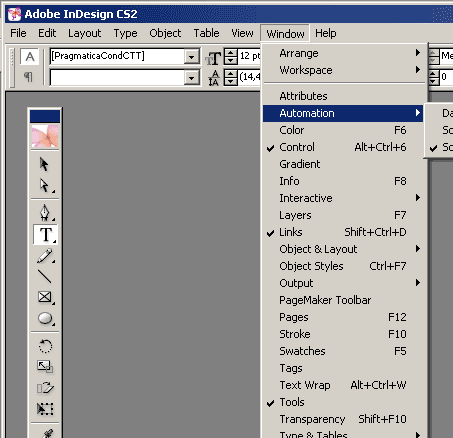Toggle the Control palette menu item
Screen dimensions: 453x438
click(x=343, y=147)
